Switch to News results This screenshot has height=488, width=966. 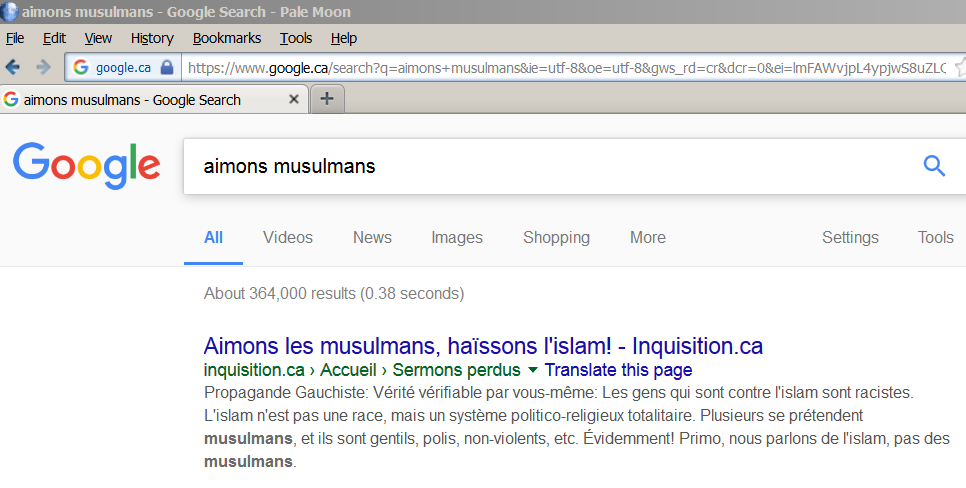[372, 237]
